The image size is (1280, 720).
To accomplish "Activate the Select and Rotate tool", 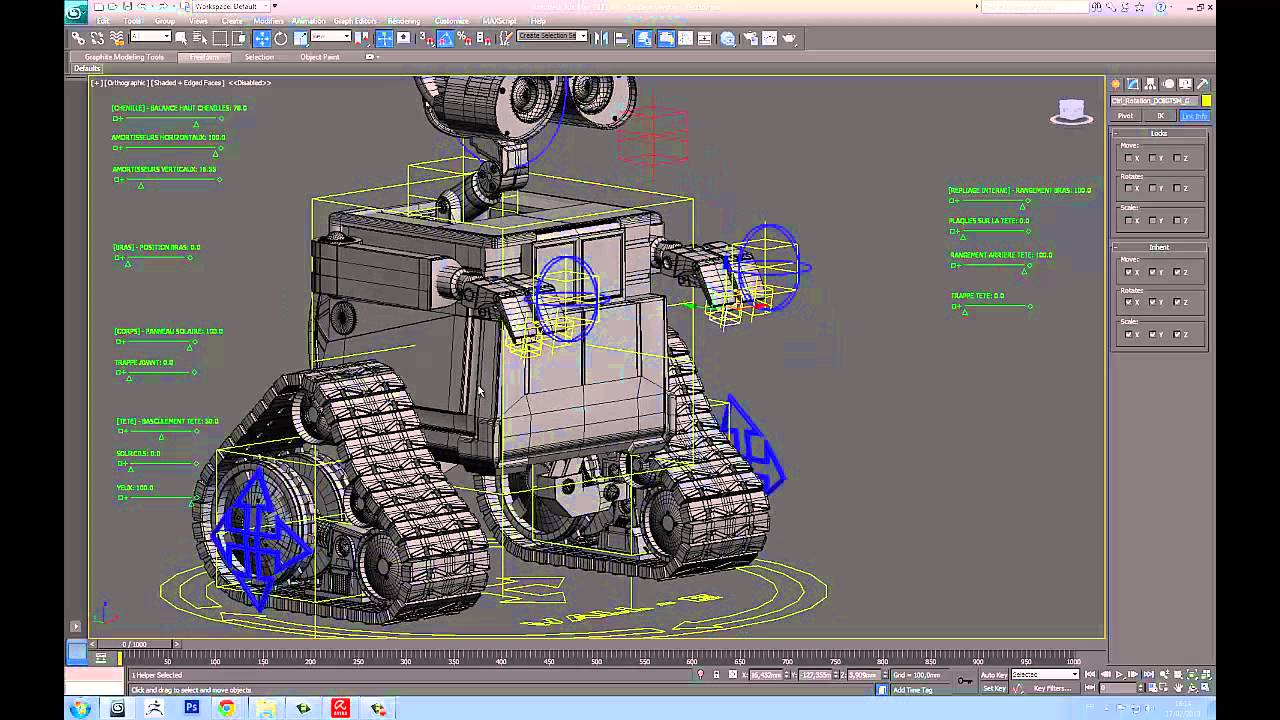I will 281,38.
